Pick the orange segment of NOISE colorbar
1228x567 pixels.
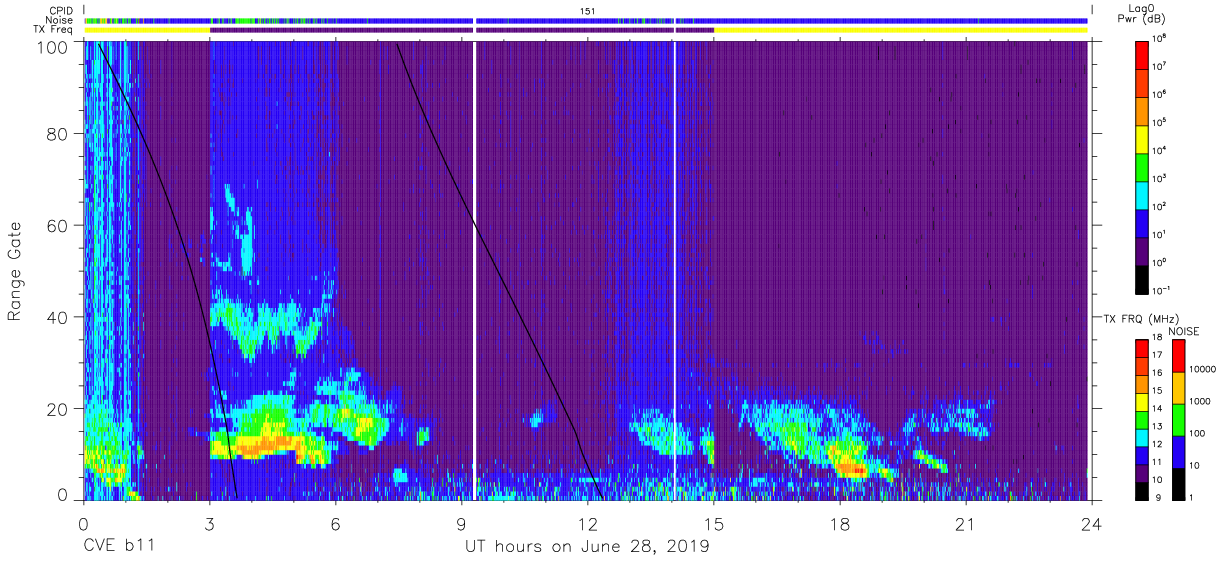[x=1177, y=388]
